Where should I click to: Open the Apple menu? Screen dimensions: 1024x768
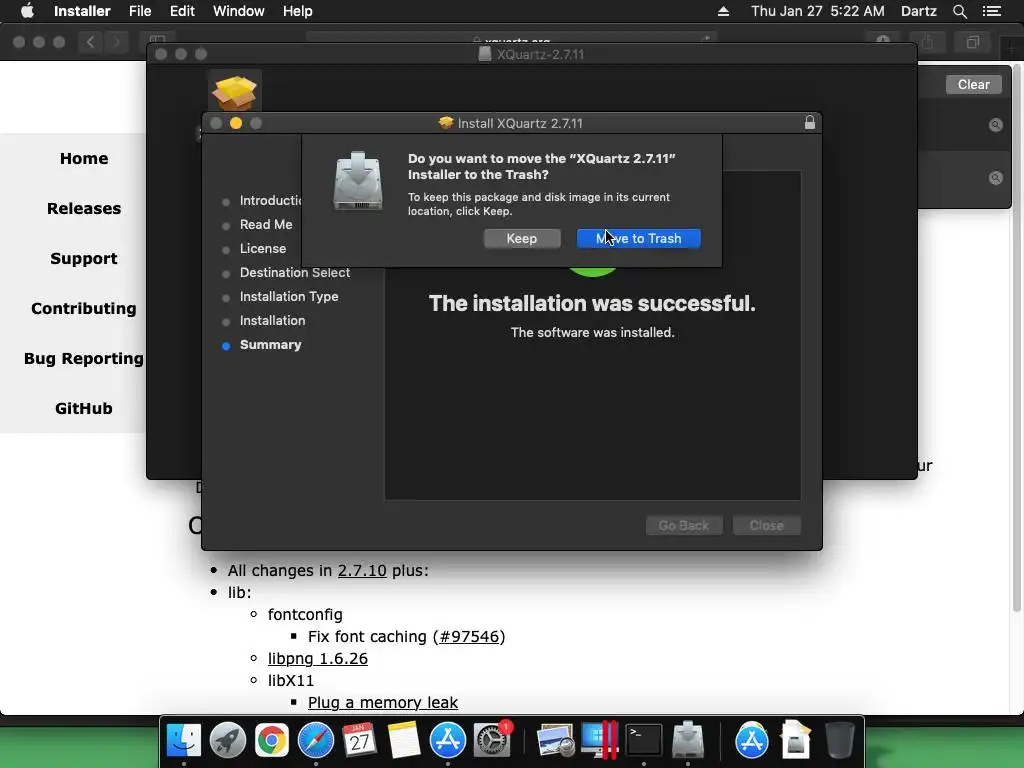click(27, 11)
